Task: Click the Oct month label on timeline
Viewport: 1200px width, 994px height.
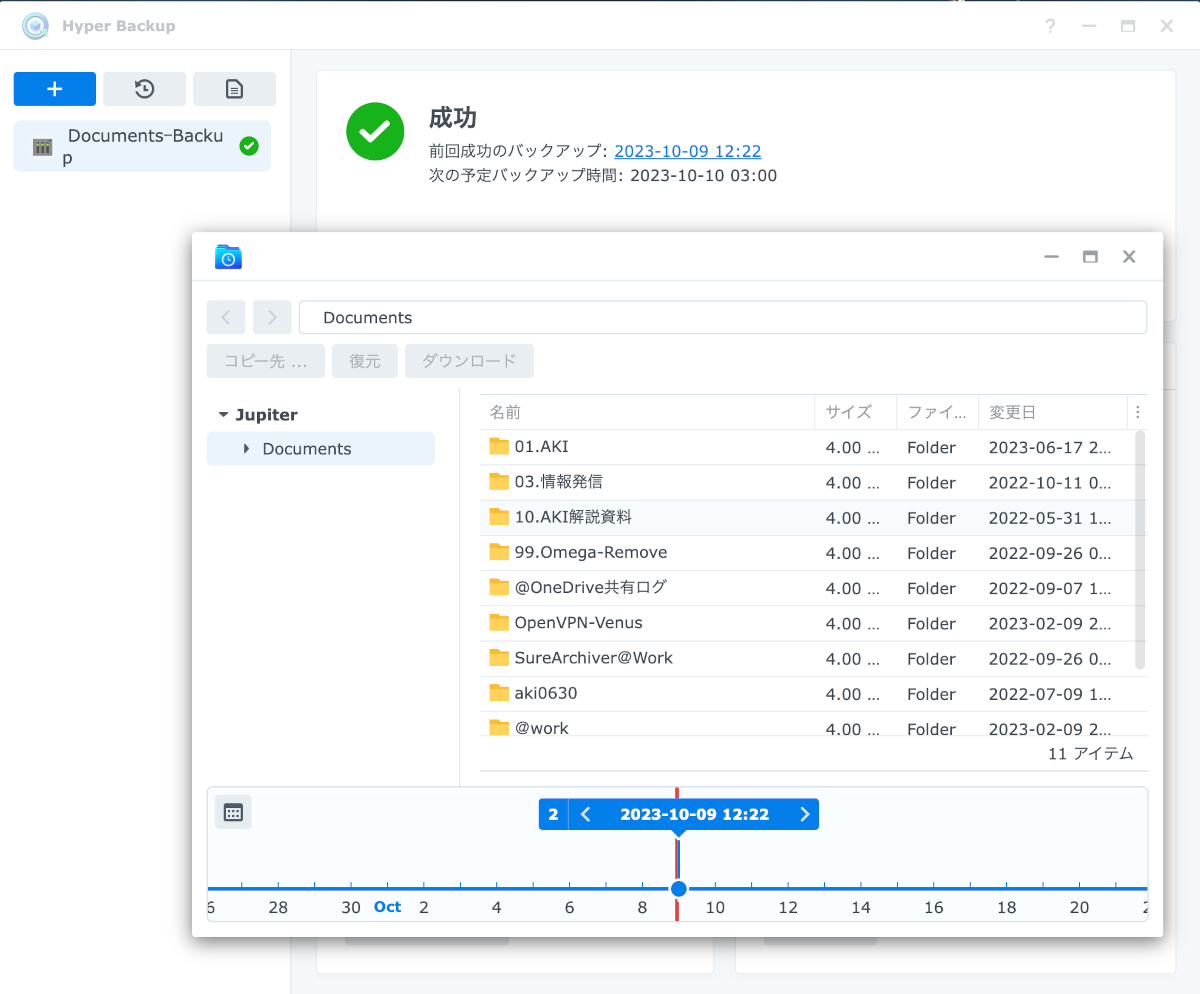Action: click(388, 907)
